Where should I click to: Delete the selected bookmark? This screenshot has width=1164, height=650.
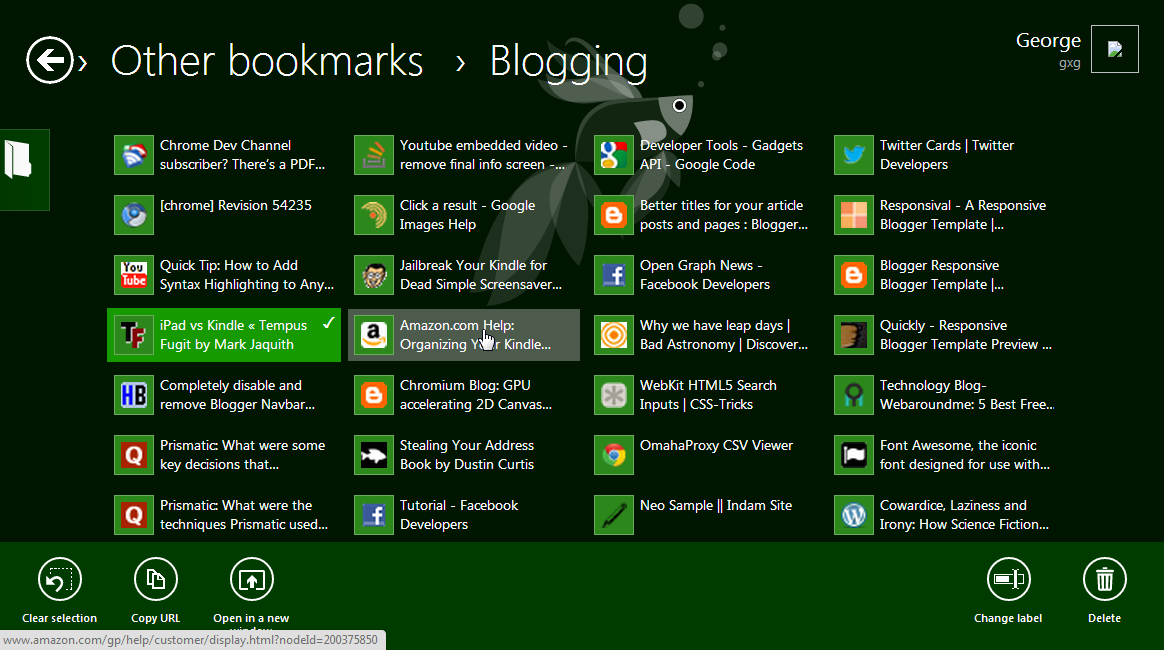[1104, 580]
